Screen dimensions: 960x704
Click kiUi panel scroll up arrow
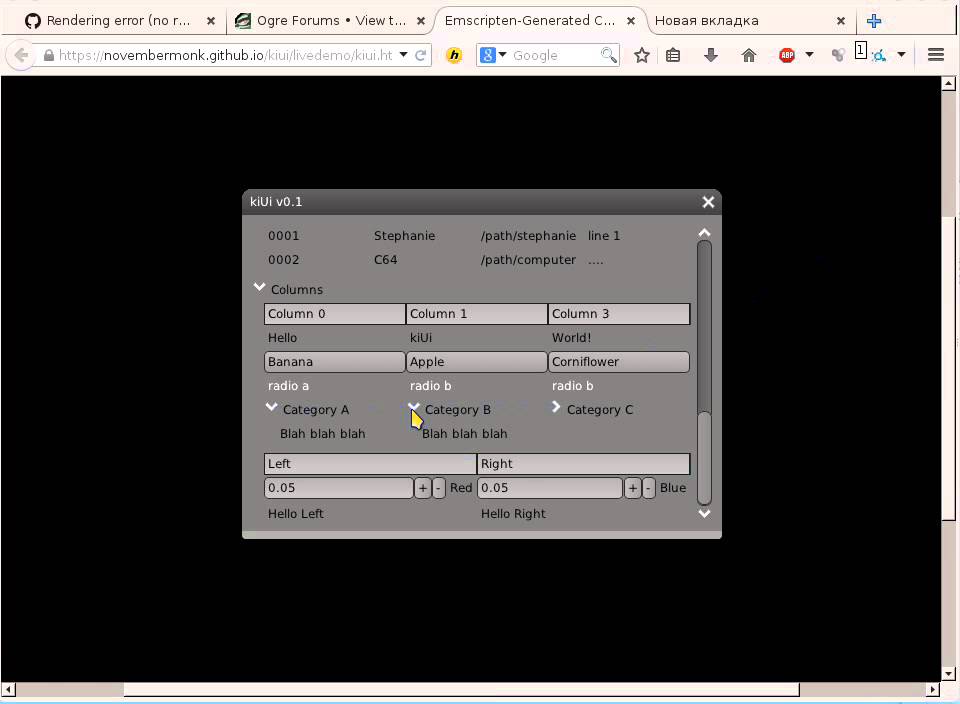pyautogui.click(x=705, y=233)
